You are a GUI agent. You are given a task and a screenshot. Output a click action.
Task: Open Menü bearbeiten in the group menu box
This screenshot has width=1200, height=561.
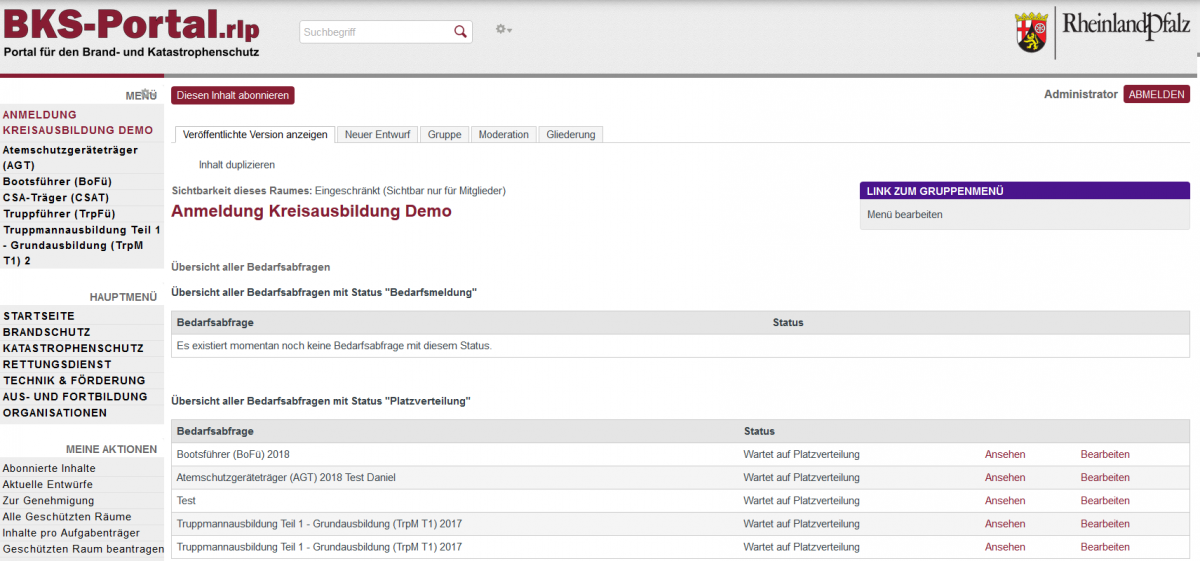click(x=904, y=215)
